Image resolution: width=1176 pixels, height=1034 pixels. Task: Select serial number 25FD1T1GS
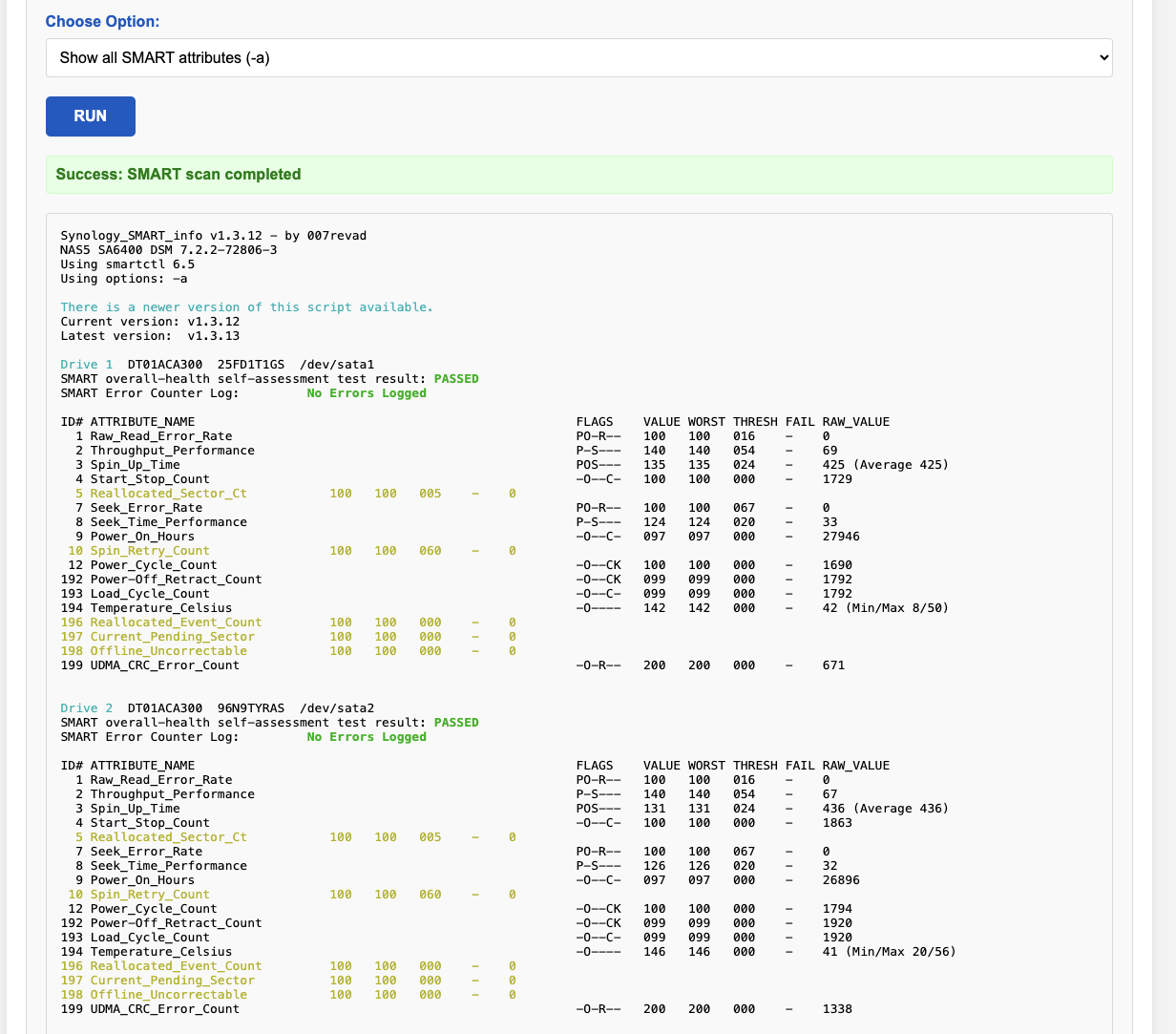[251, 365]
